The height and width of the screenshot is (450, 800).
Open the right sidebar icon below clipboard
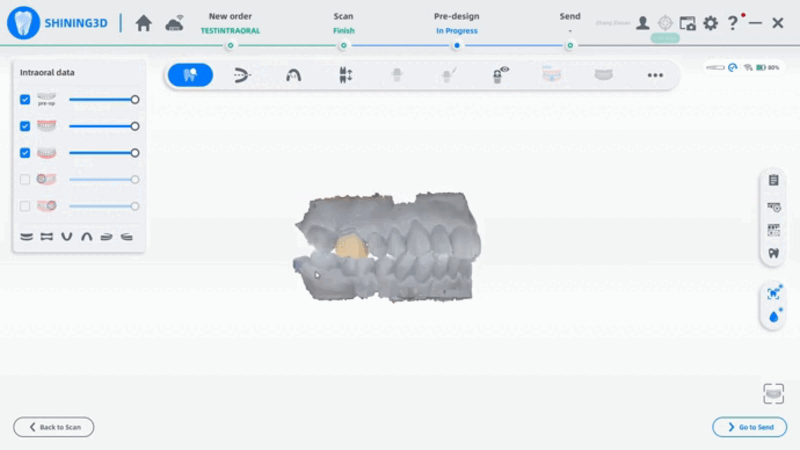click(x=773, y=207)
